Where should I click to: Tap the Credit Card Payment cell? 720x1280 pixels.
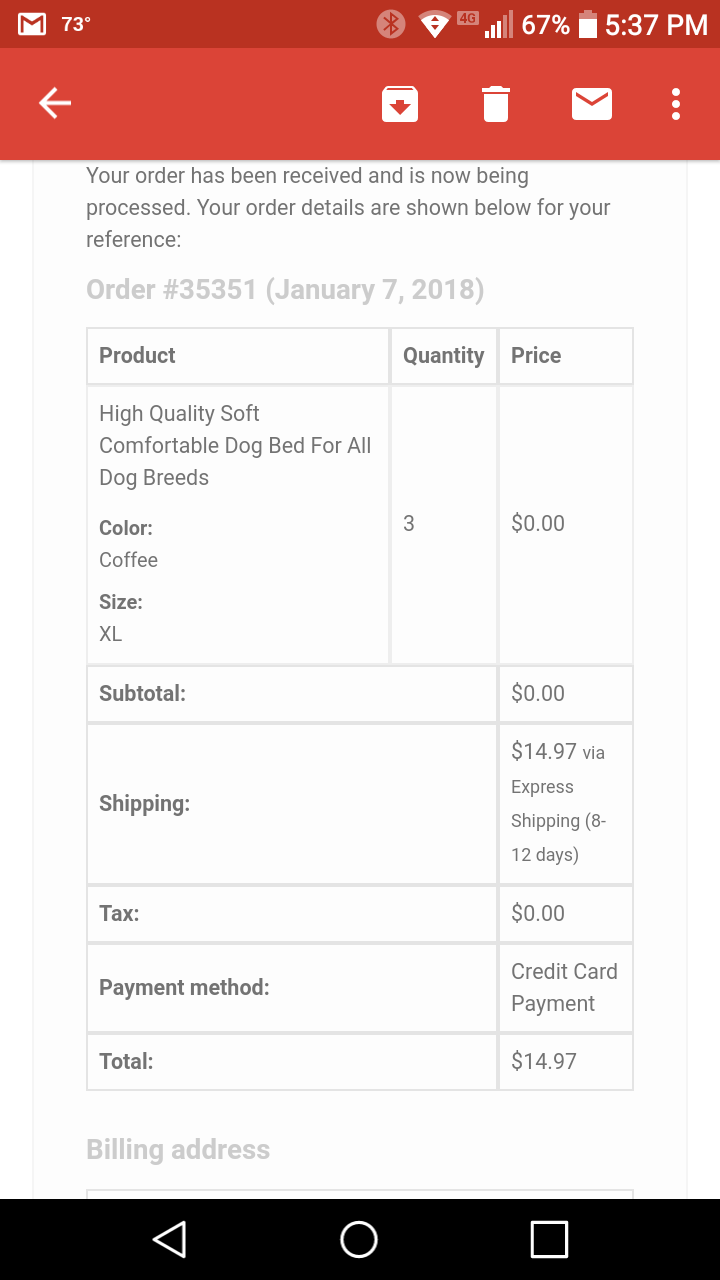565,987
